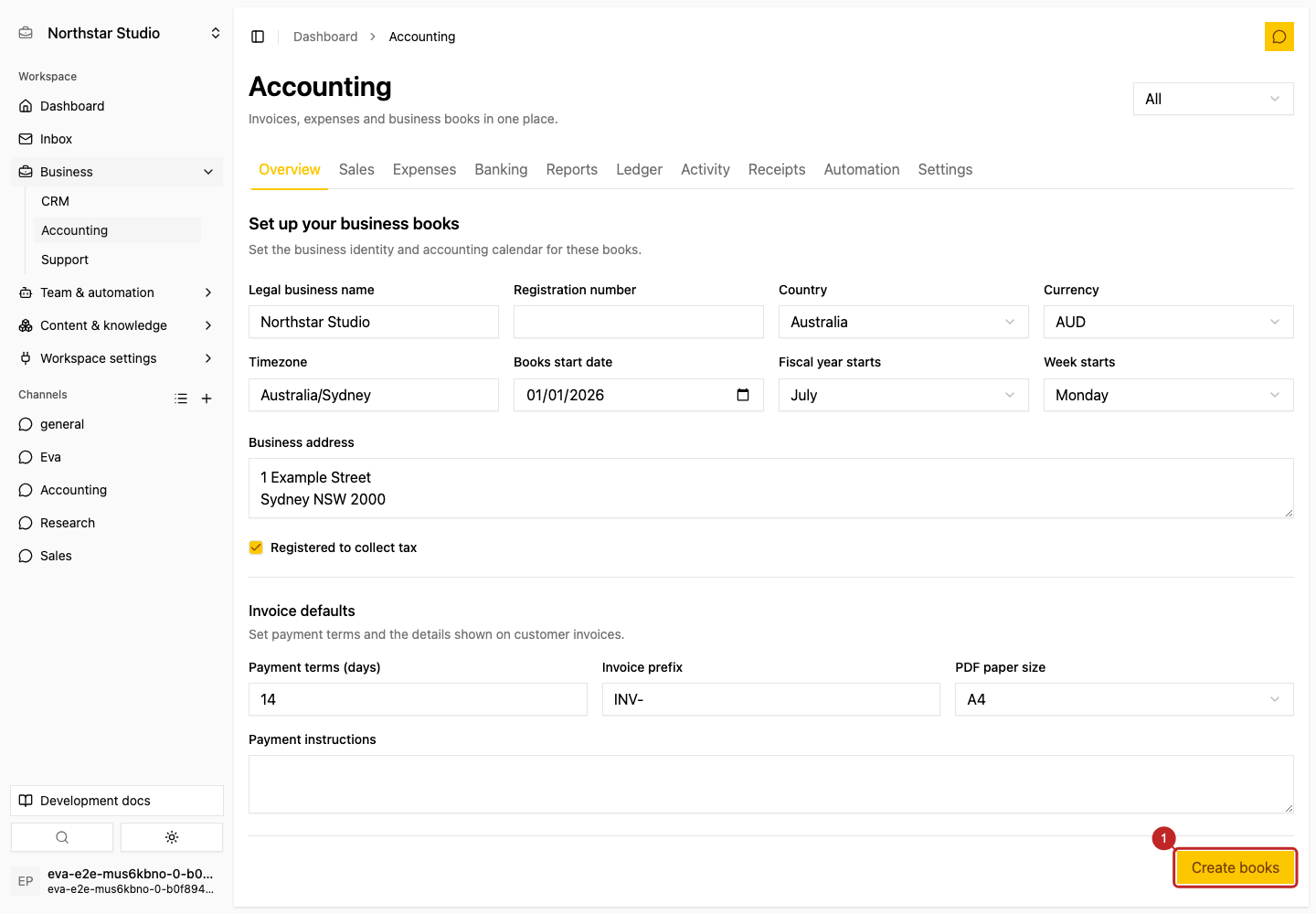Click the Registration number field

pos(639,322)
